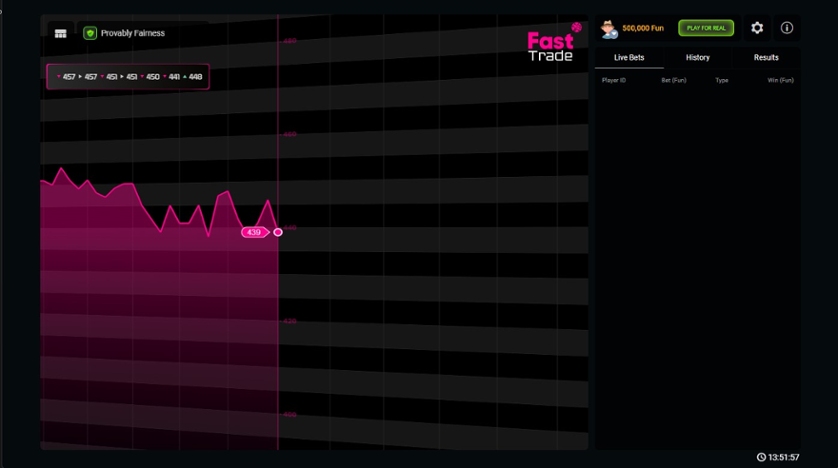Screen dimensions: 838x468
Task: Click the Win (Fun) column header
Action: point(779,80)
